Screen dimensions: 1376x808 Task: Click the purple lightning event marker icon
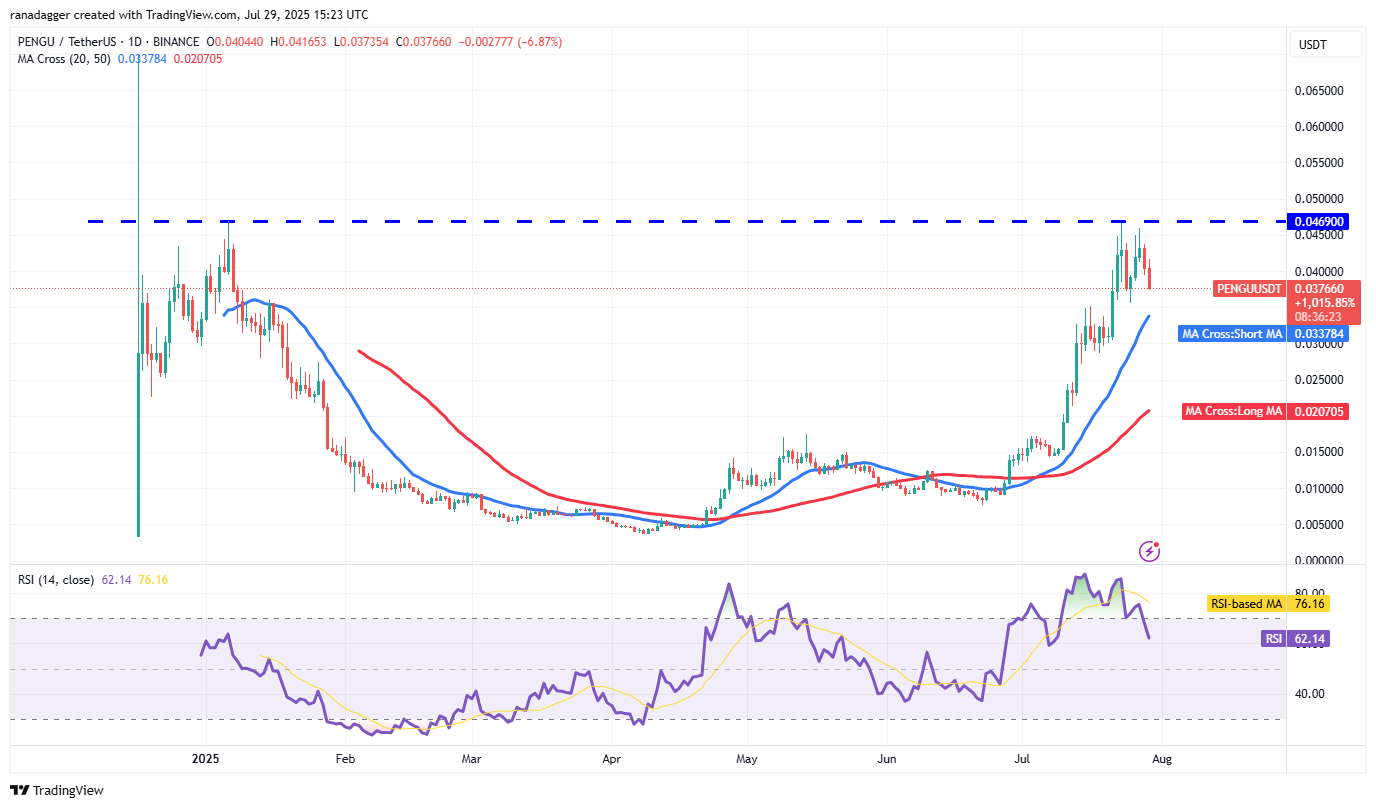coord(1150,550)
